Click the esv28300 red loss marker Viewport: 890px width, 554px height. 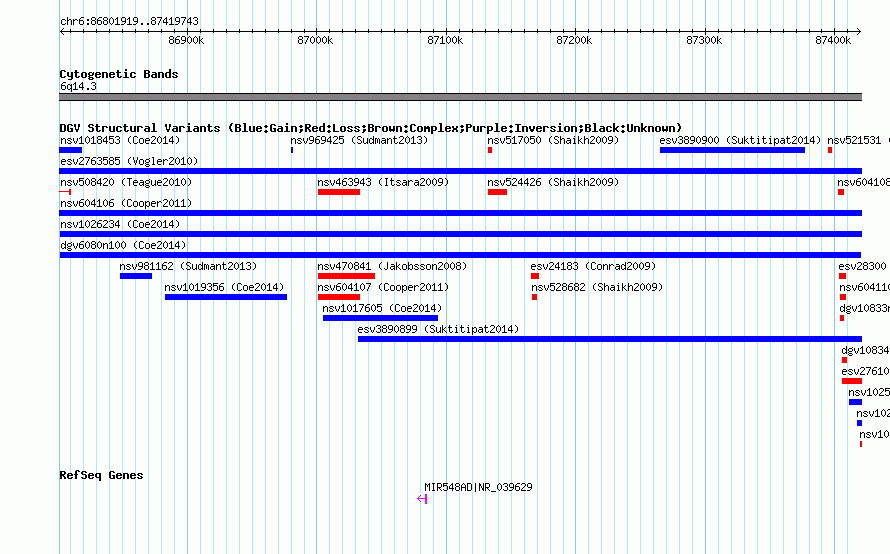(842, 276)
